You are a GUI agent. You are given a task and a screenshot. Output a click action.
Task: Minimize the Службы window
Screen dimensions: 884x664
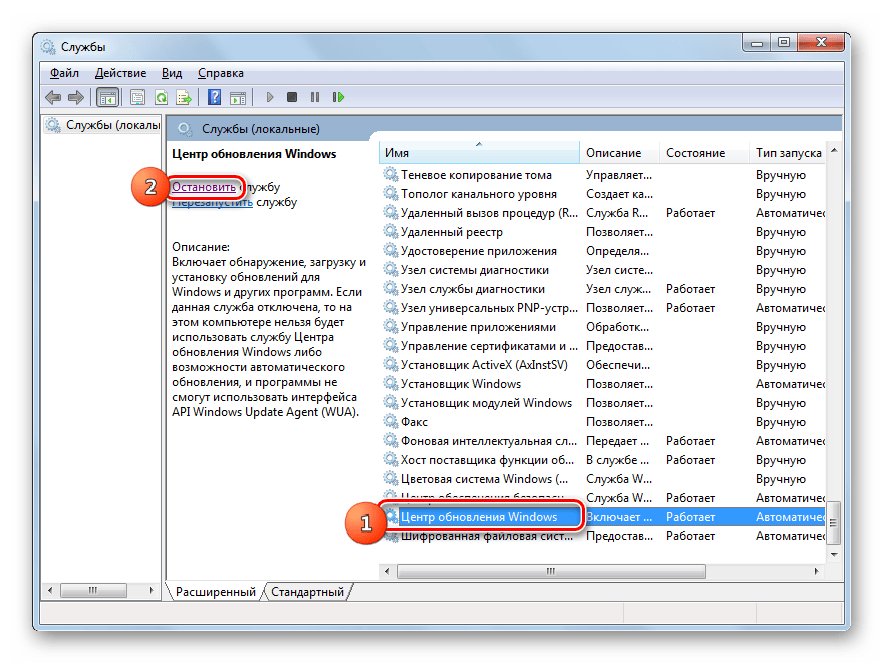[757, 42]
